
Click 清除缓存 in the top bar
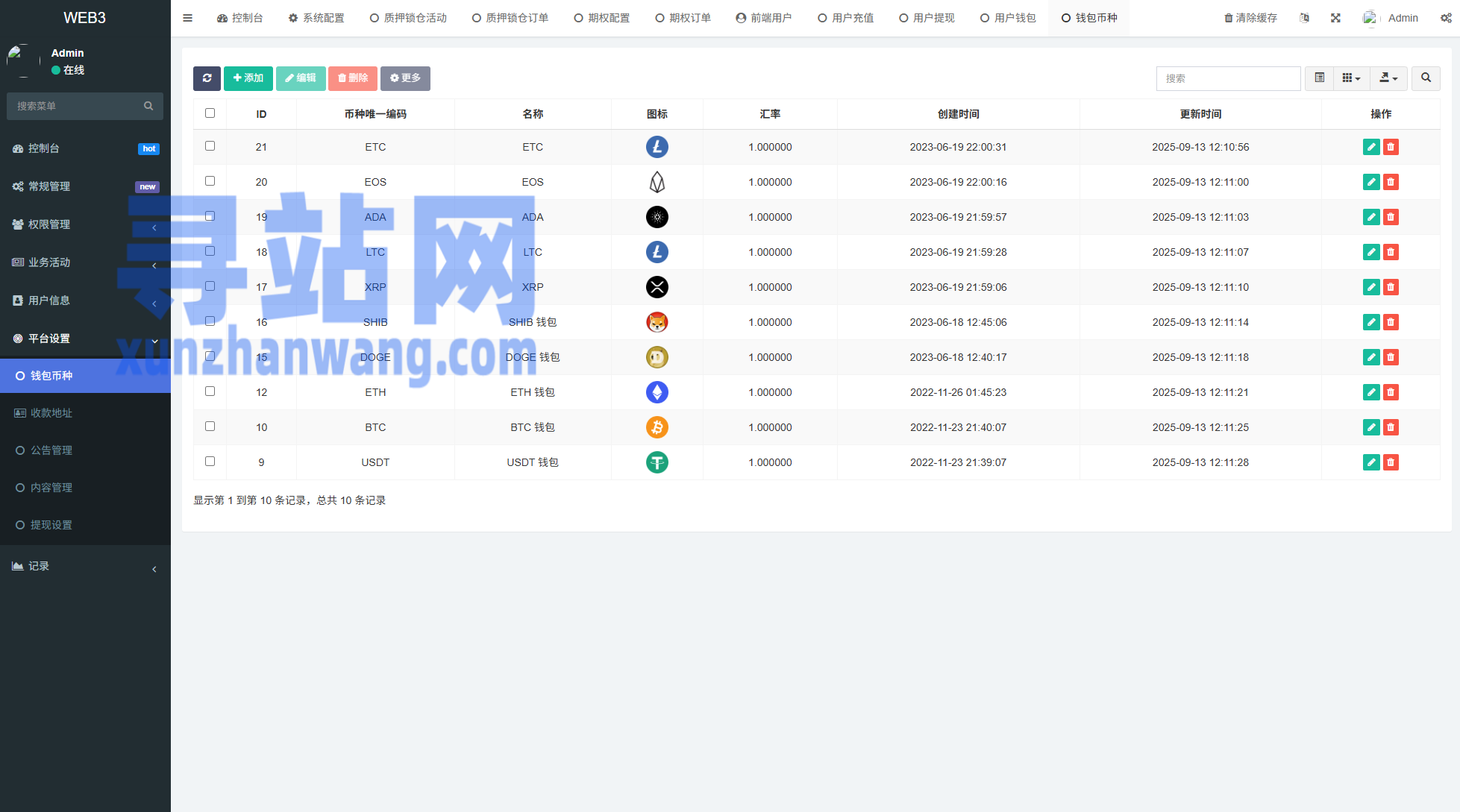tap(1250, 18)
